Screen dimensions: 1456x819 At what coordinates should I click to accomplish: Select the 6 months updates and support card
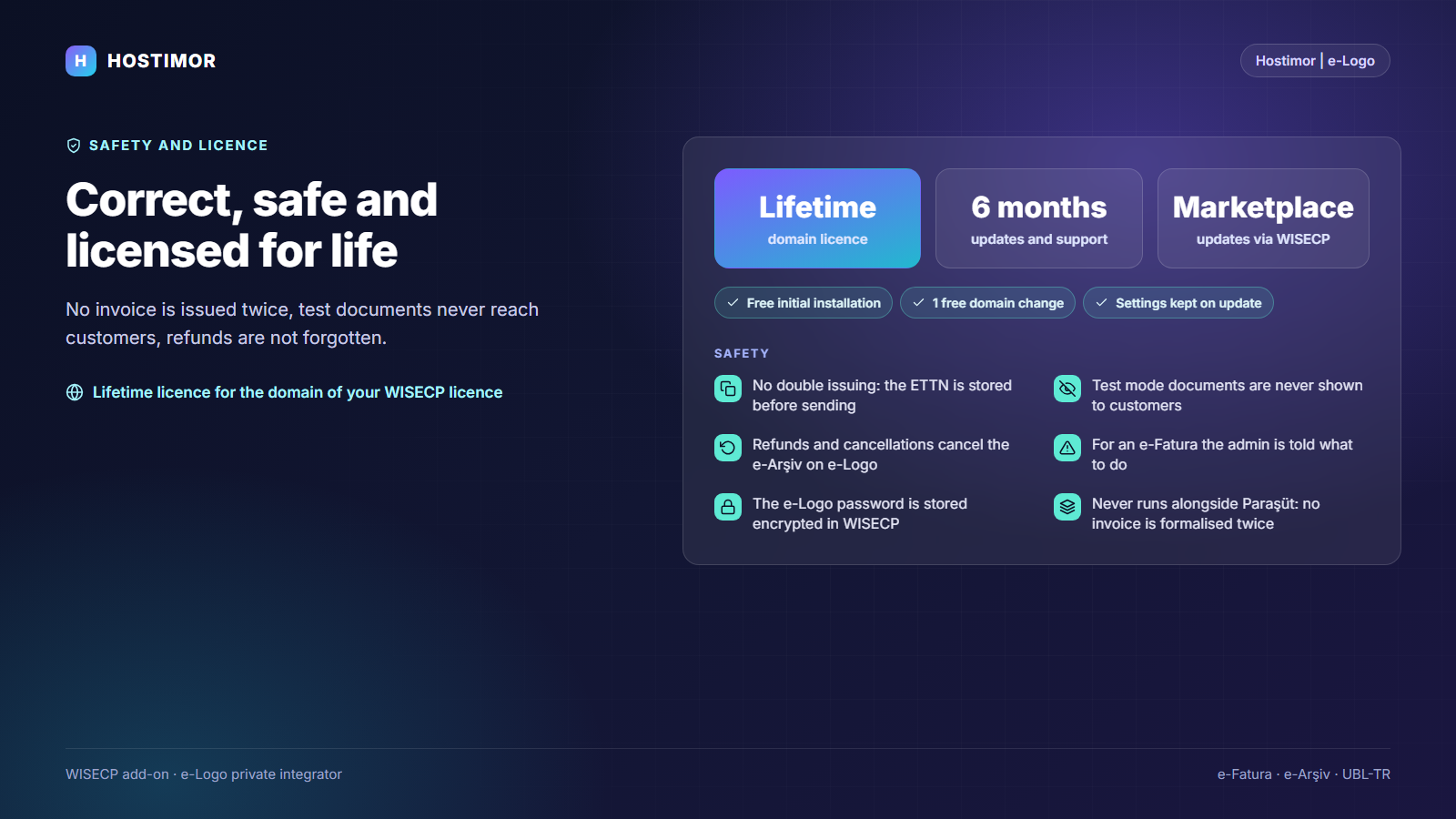(x=1039, y=218)
